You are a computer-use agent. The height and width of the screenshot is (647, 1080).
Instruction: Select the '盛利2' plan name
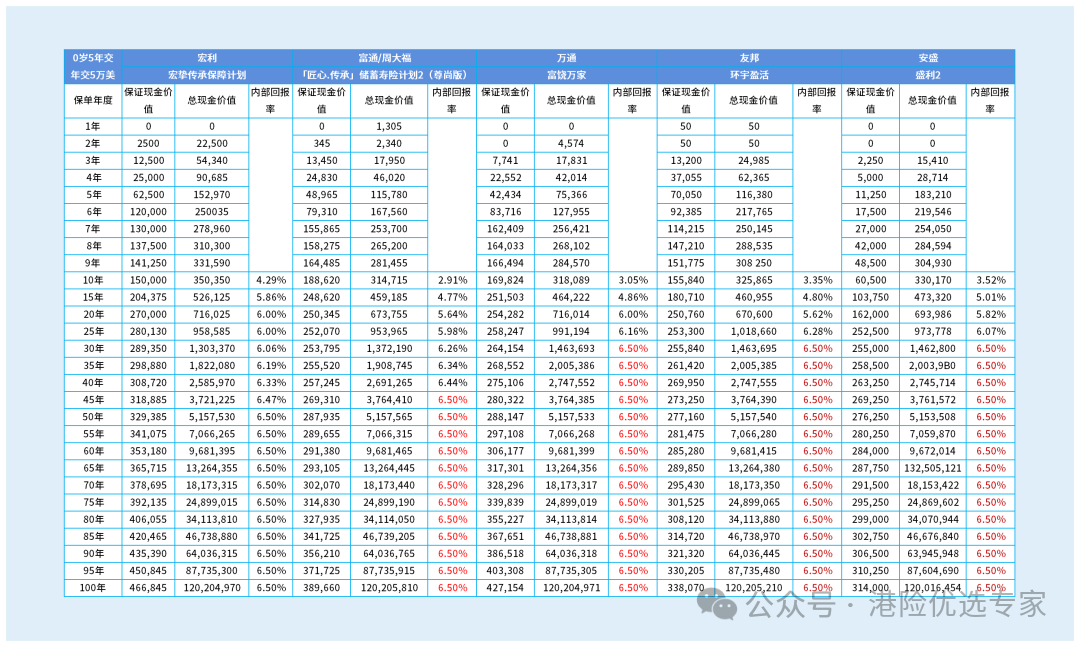click(928, 75)
